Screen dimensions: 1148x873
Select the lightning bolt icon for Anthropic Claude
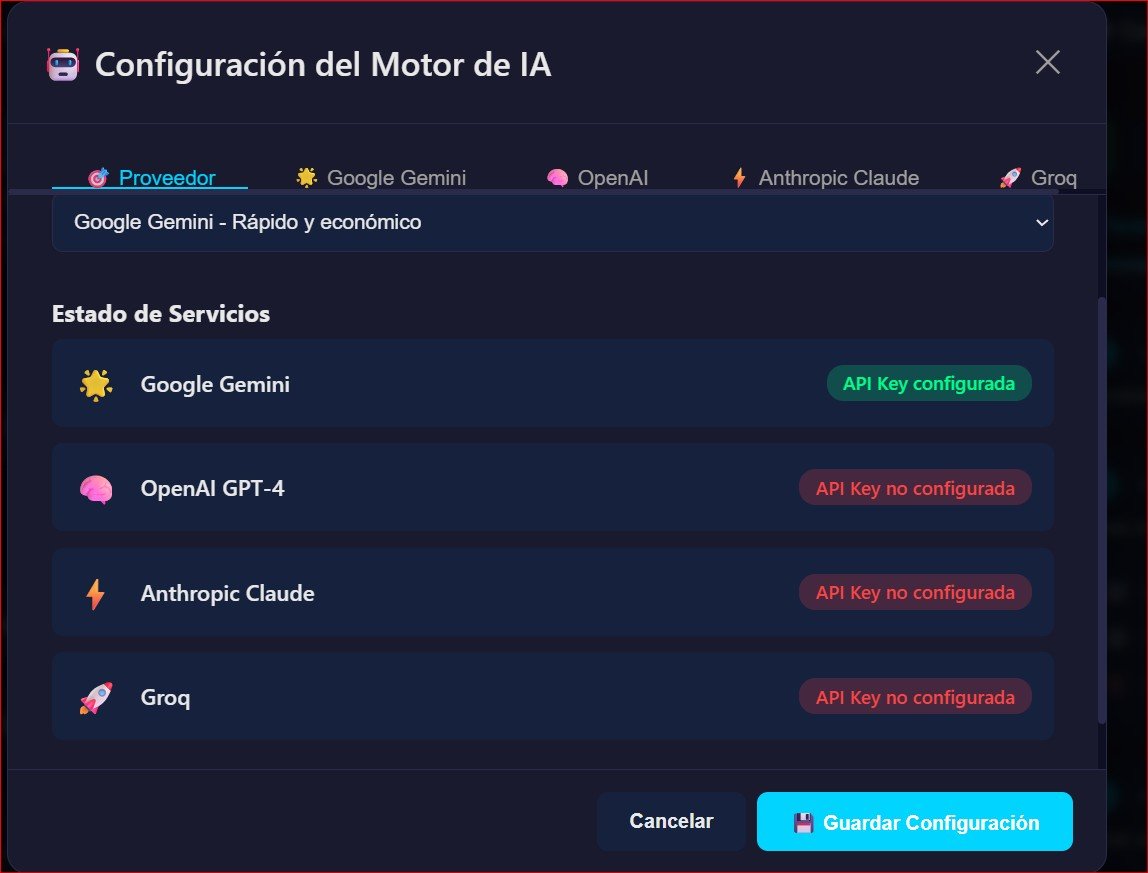point(95,592)
